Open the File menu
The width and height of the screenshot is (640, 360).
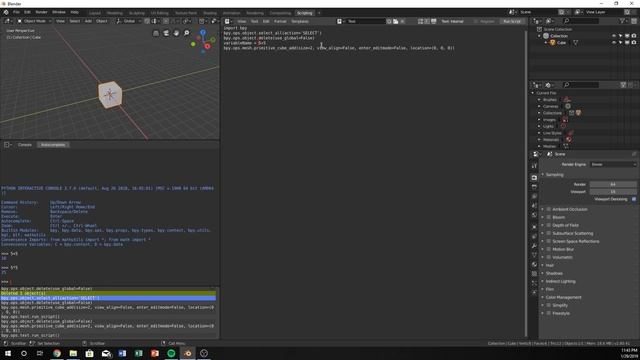16,12
